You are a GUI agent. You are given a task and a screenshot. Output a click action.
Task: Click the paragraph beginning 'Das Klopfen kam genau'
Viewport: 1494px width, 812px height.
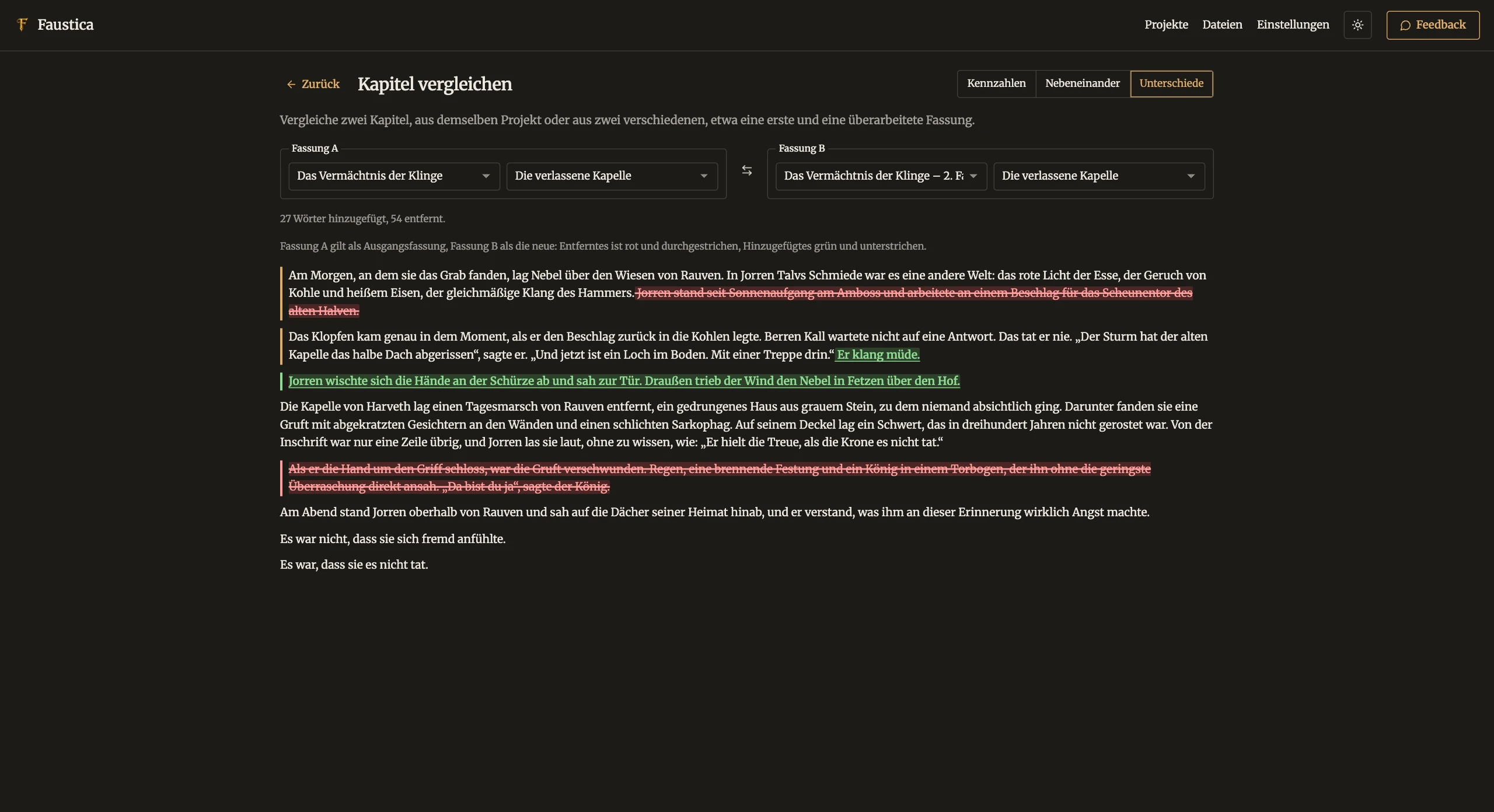(x=748, y=345)
